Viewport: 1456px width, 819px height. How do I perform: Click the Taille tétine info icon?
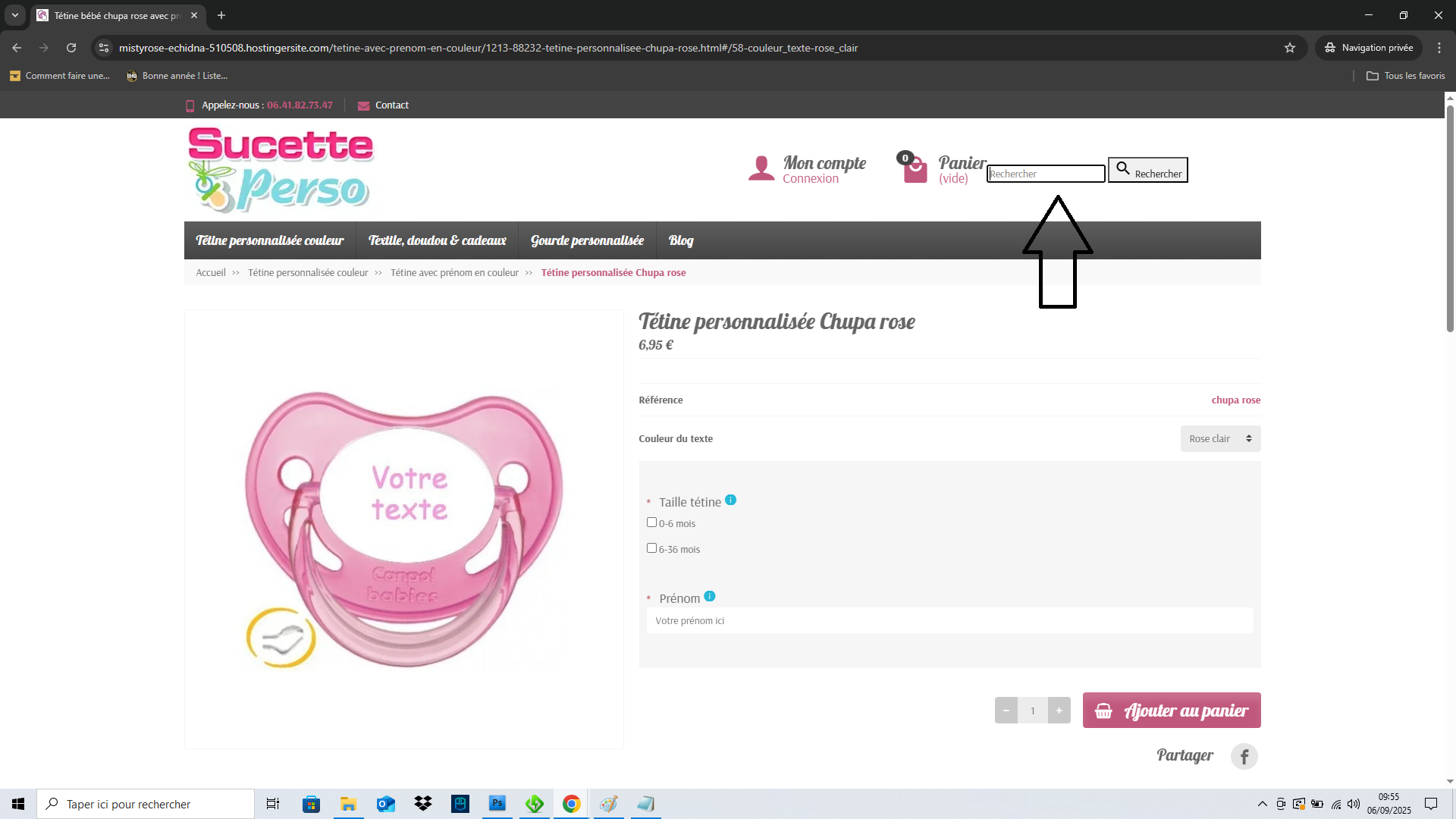pos(730,500)
